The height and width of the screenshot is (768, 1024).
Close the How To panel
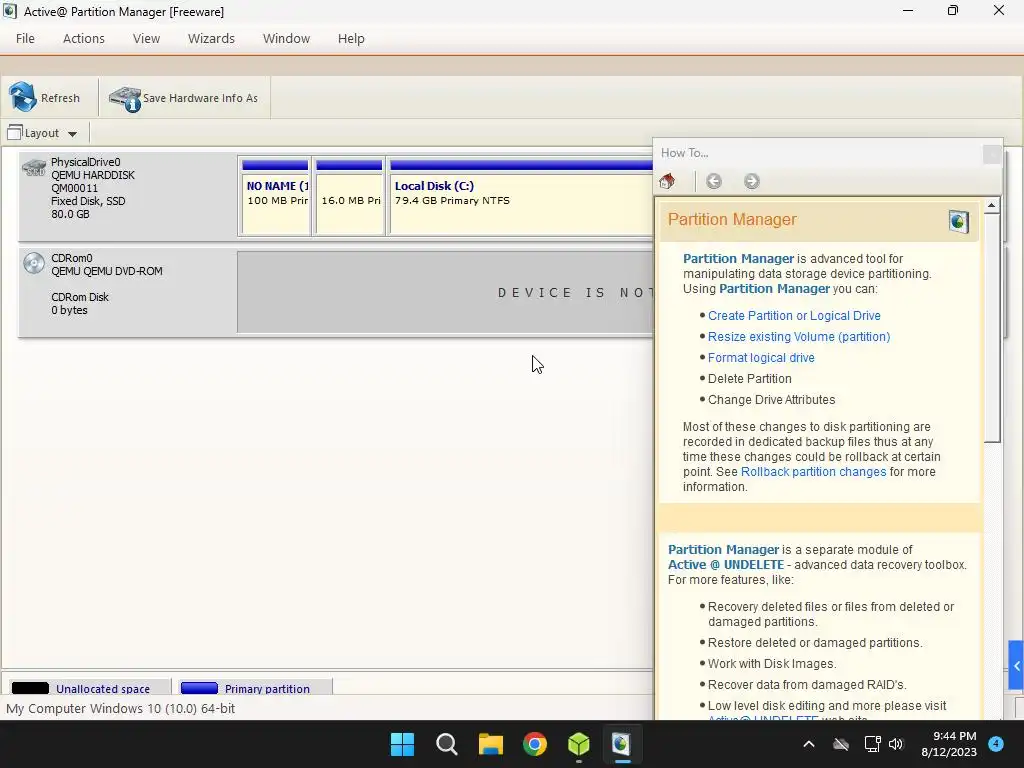[x=991, y=153]
